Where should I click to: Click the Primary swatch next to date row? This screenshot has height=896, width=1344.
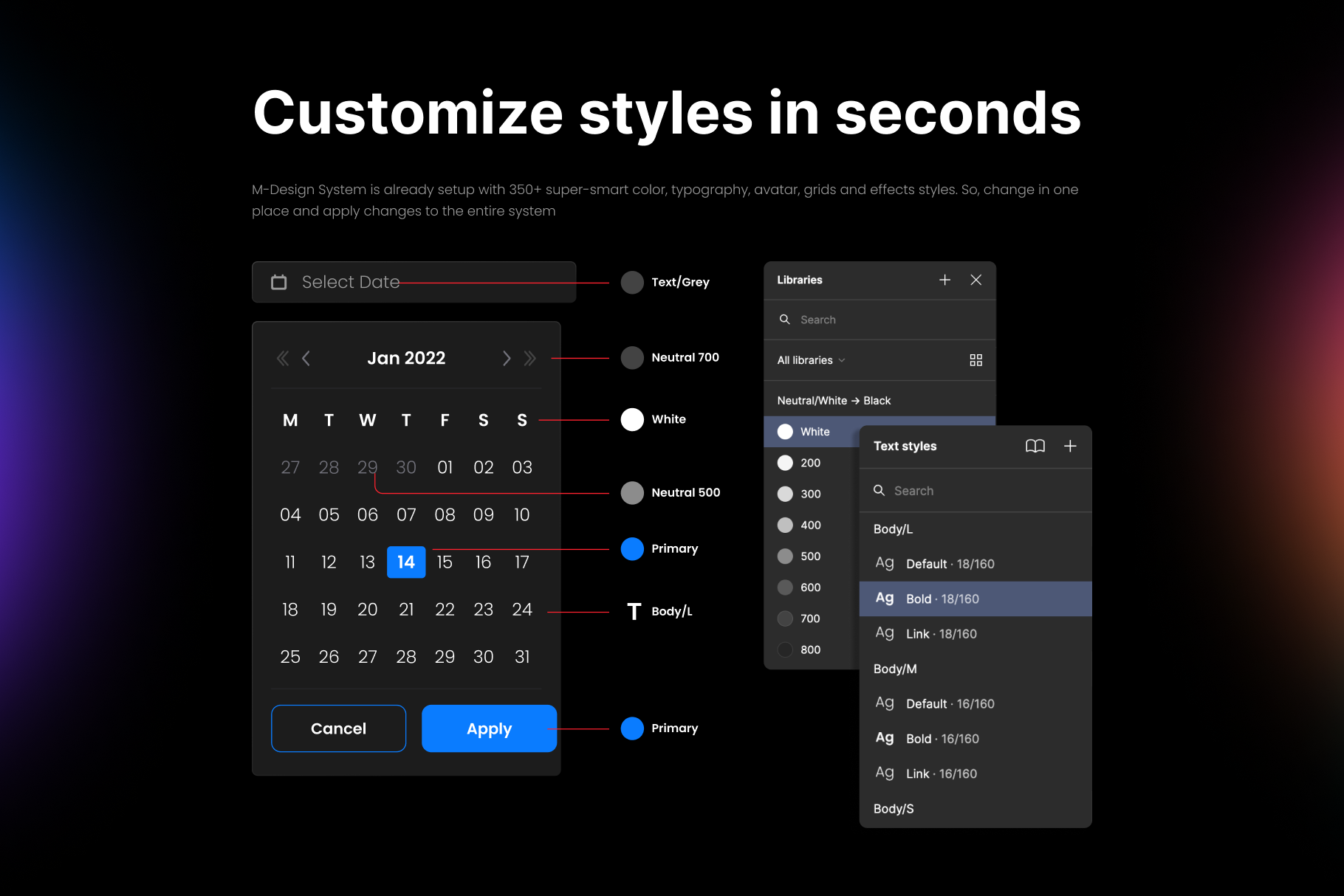[x=632, y=548]
